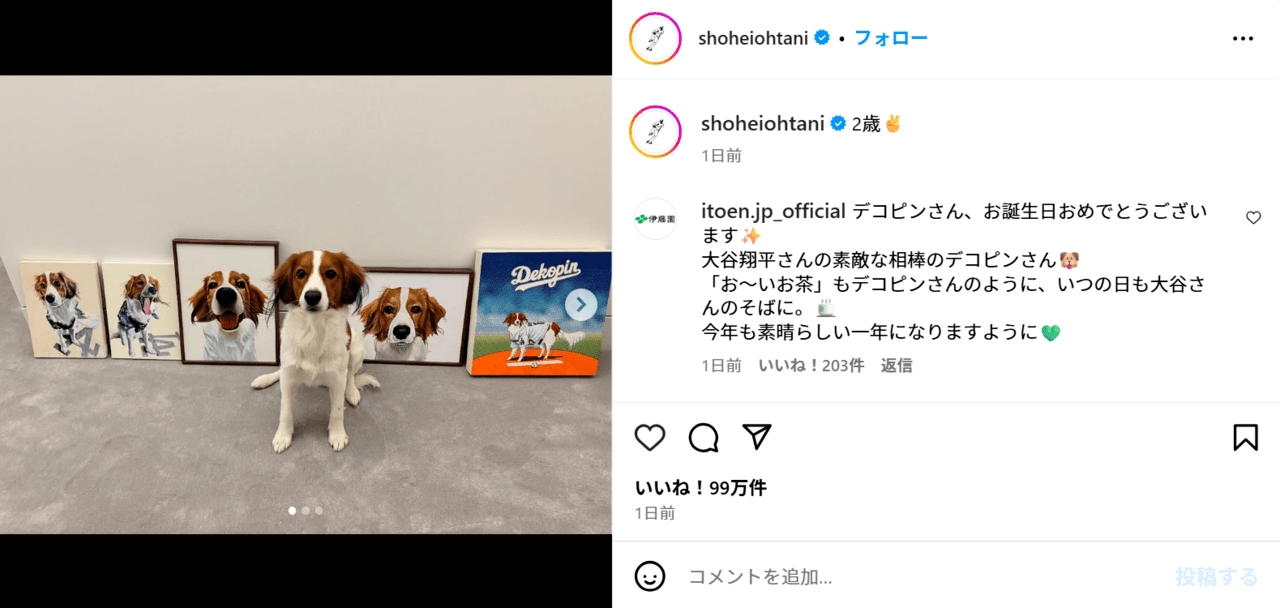Select the second carousel dot indicator
Image resolution: width=1280 pixels, height=608 pixels.
(x=305, y=510)
